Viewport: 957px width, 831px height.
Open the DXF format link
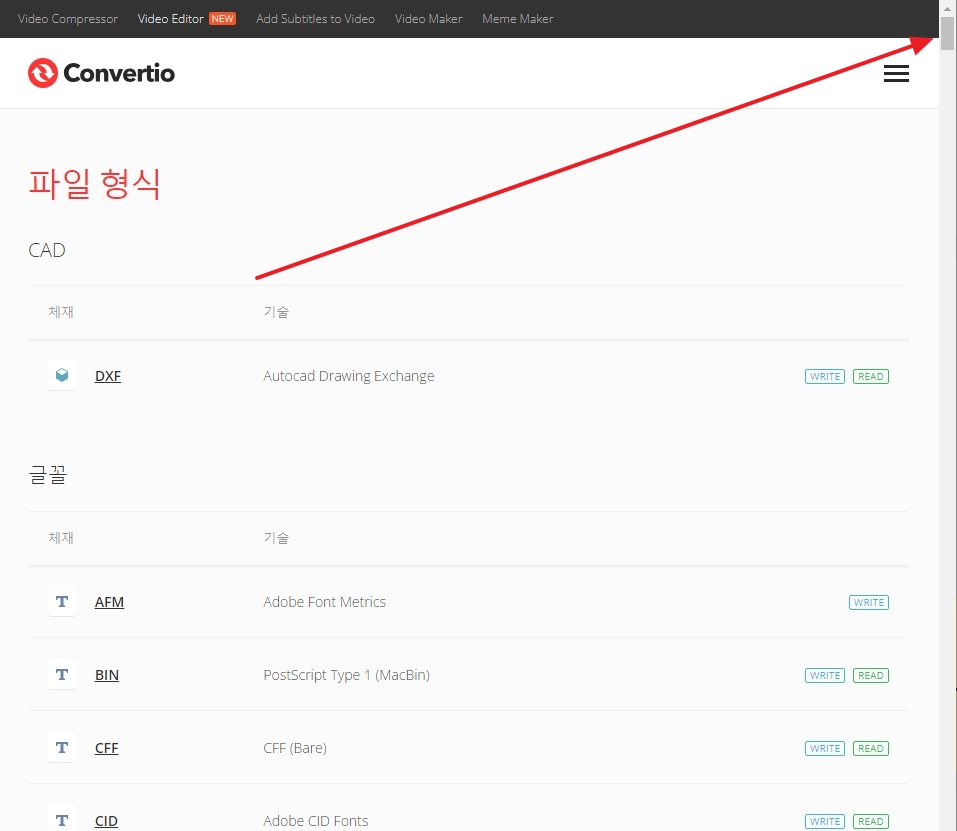[x=108, y=376]
